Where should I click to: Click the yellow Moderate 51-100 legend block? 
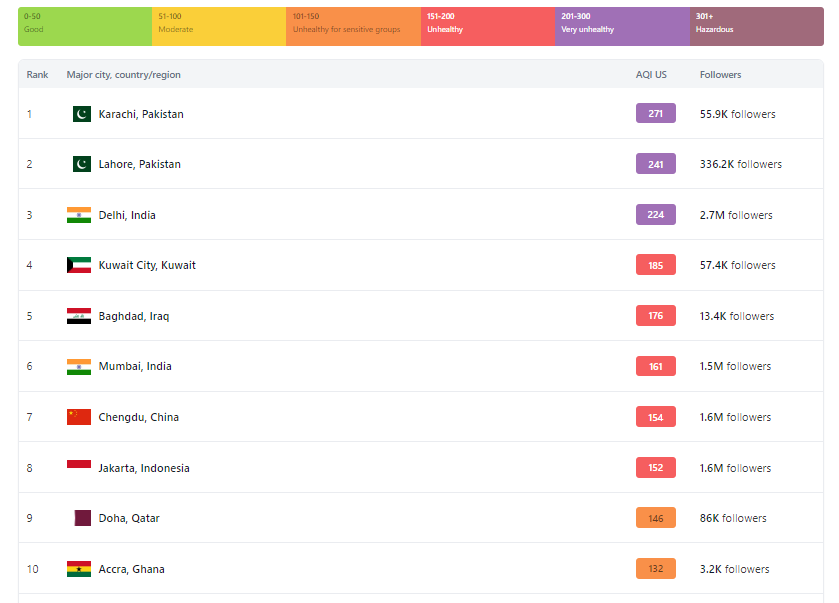click(x=219, y=26)
